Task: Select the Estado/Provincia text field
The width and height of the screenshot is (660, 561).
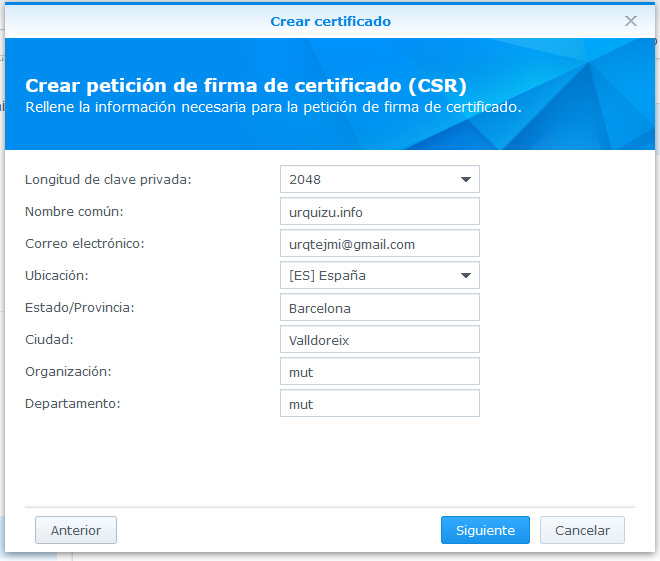Action: point(379,308)
